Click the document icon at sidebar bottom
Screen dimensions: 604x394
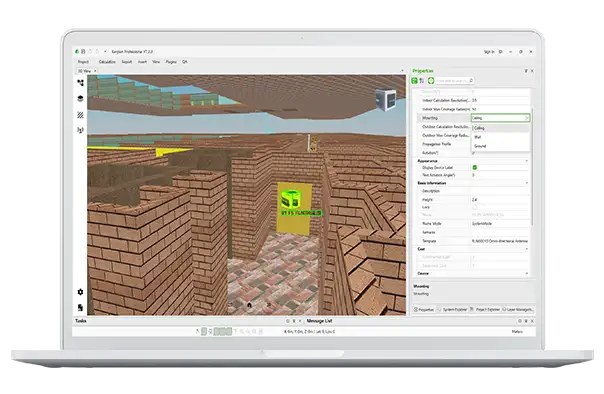pos(80,307)
